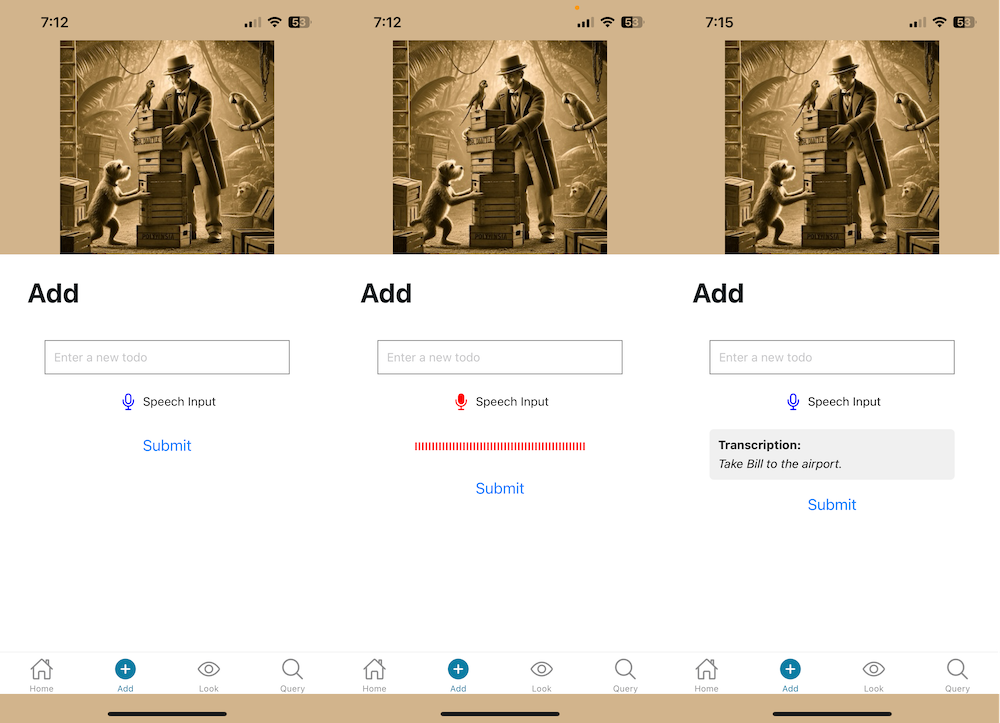Open the Home tab on the right phone screen
Viewport: 1000px width, 723px height.
point(707,675)
